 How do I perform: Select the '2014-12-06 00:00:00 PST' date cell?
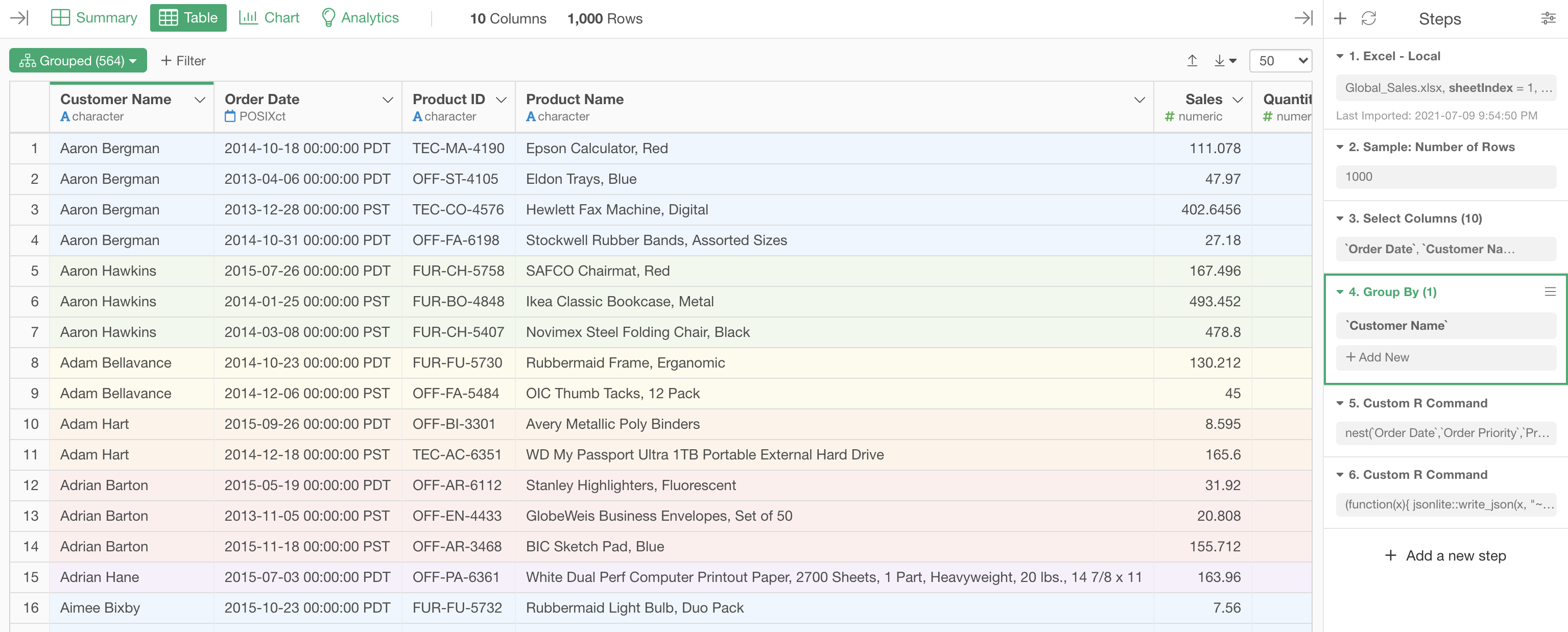point(307,394)
